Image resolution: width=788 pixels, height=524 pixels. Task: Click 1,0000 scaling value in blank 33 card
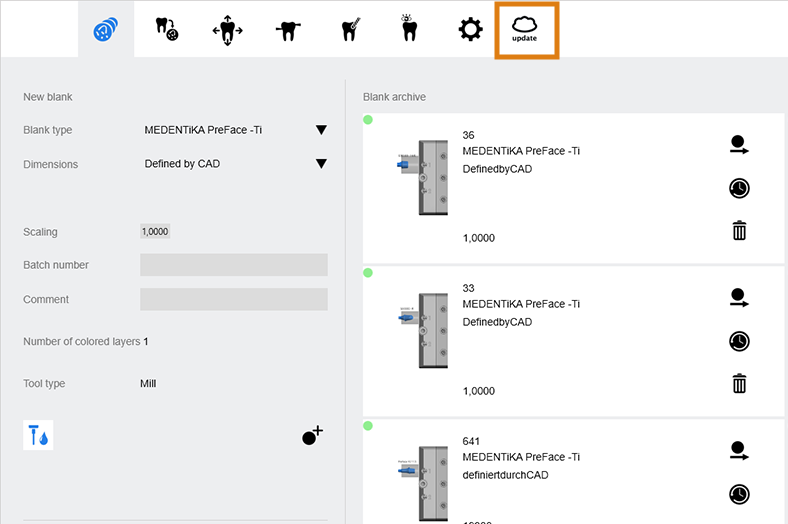point(478,391)
